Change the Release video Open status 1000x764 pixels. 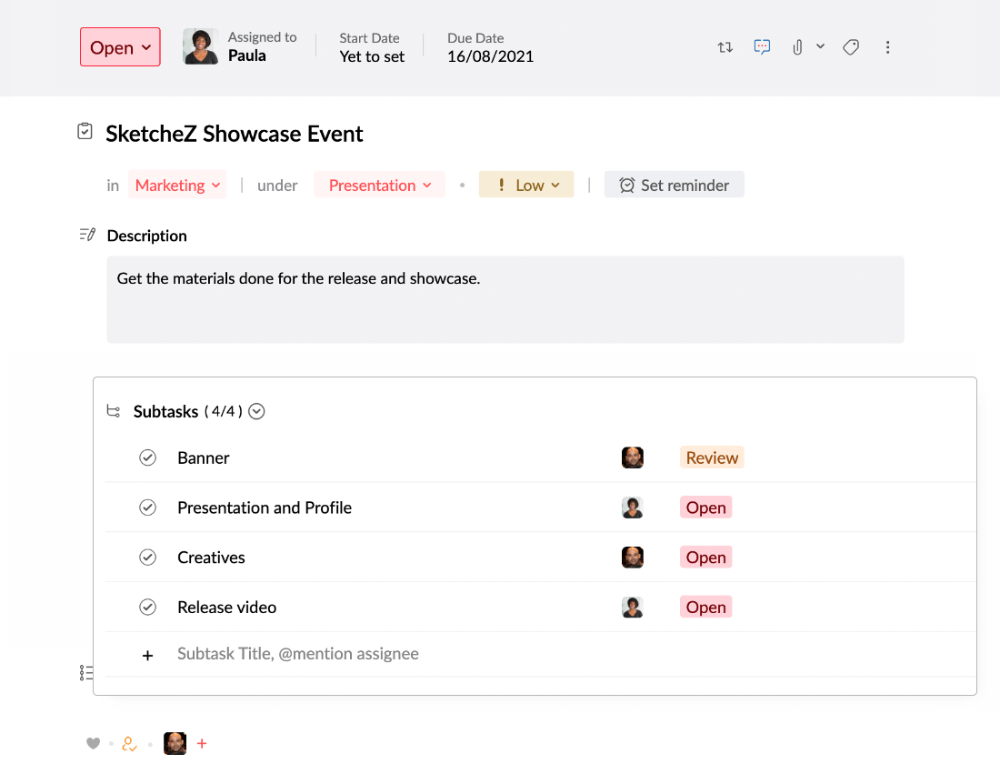(706, 607)
